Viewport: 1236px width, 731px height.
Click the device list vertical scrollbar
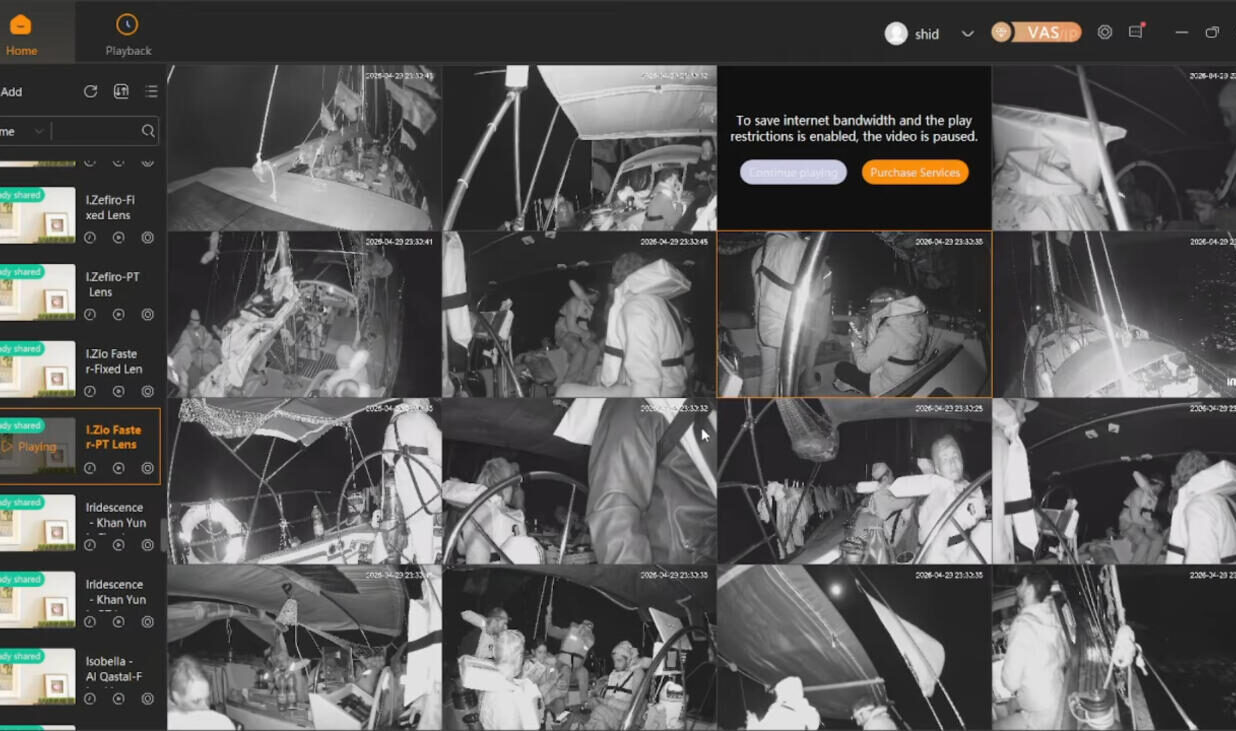pyautogui.click(x=162, y=535)
